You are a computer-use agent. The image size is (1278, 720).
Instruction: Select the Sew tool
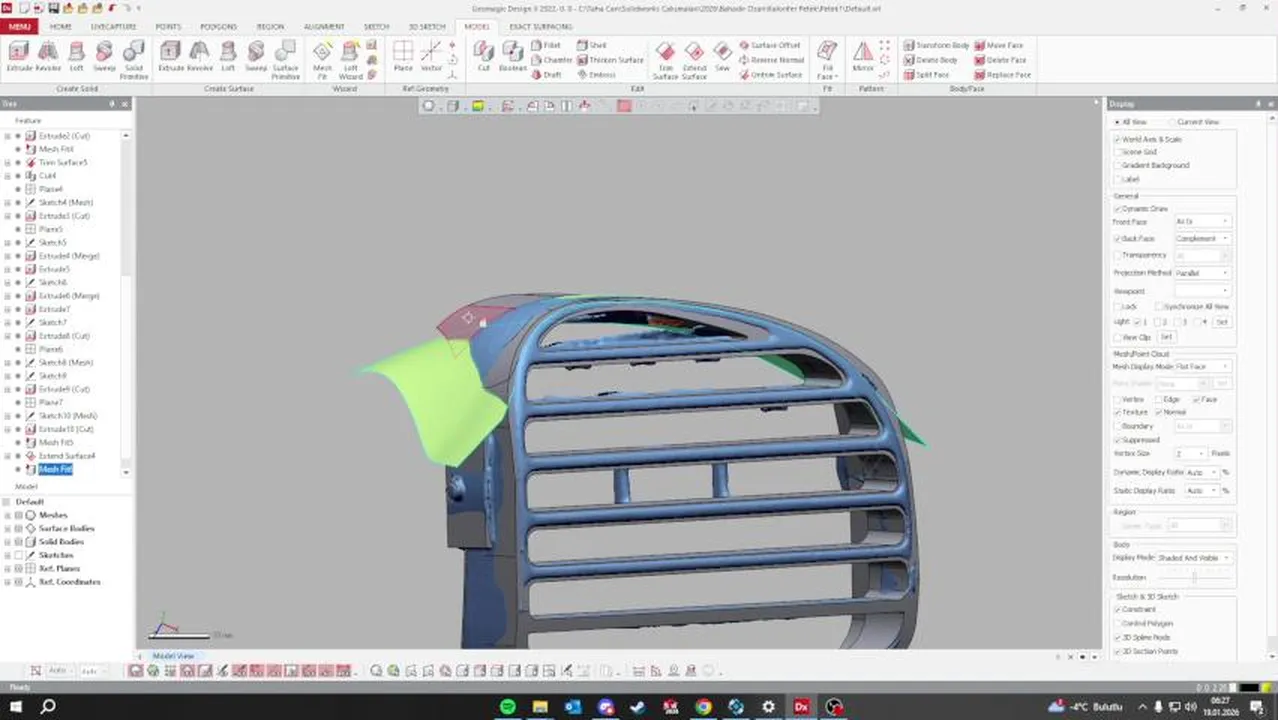click(722, 57)
